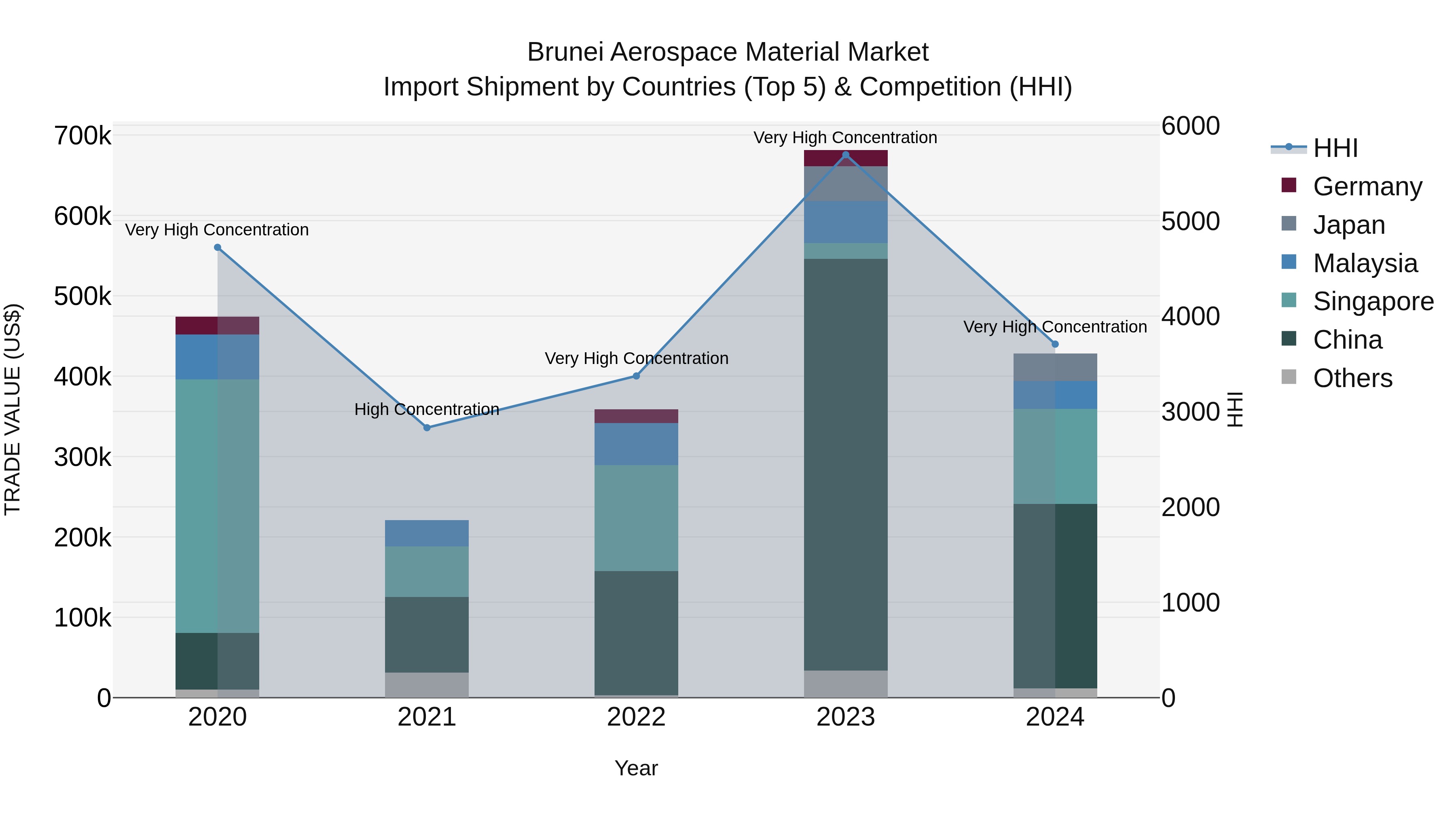Image resolution: width=1456 pixels, height=819 pixels.
Task: Click the China dark green legend swatch
Action: 1289,338
